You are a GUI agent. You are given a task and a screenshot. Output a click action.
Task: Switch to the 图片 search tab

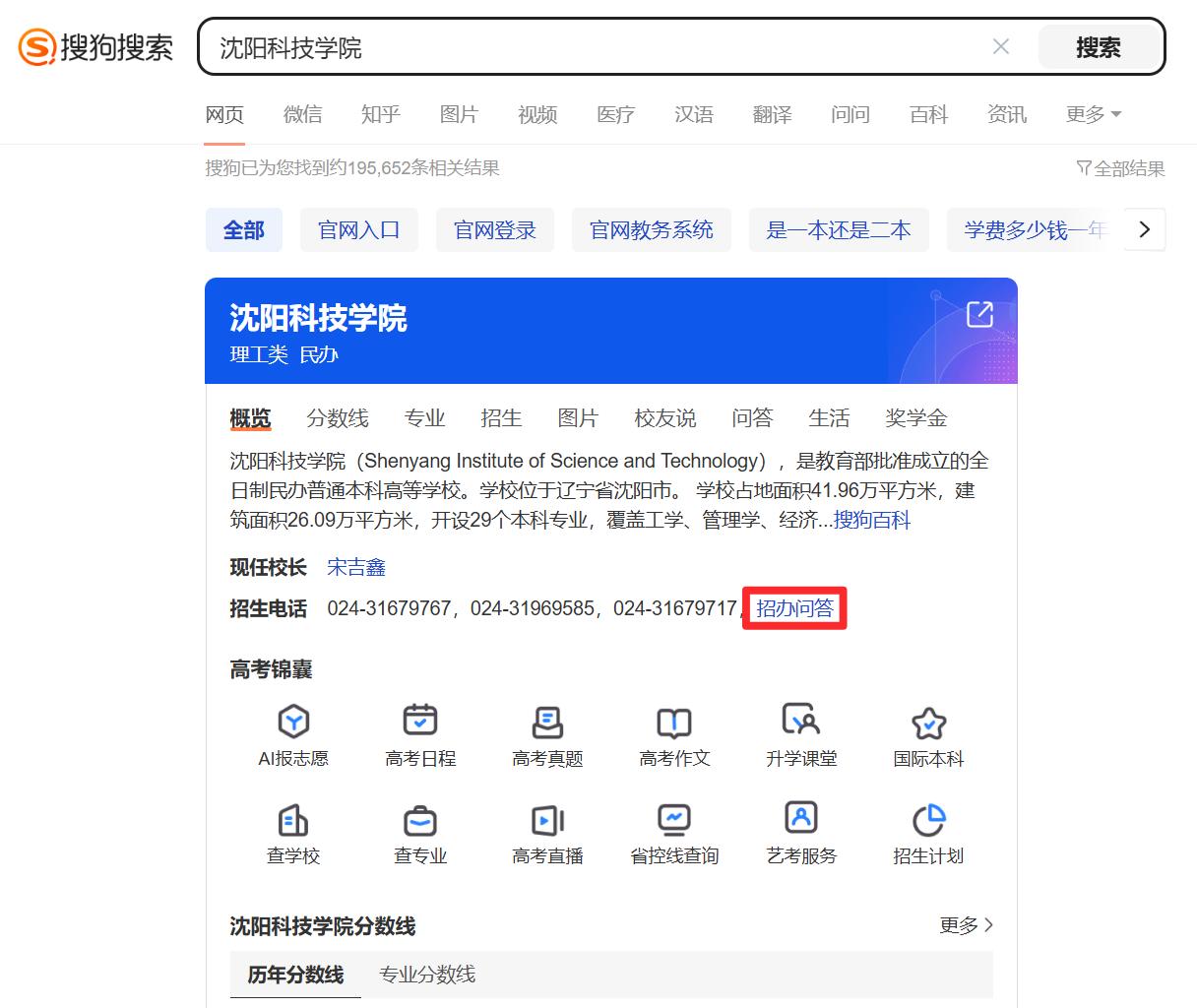click(459, 114)
